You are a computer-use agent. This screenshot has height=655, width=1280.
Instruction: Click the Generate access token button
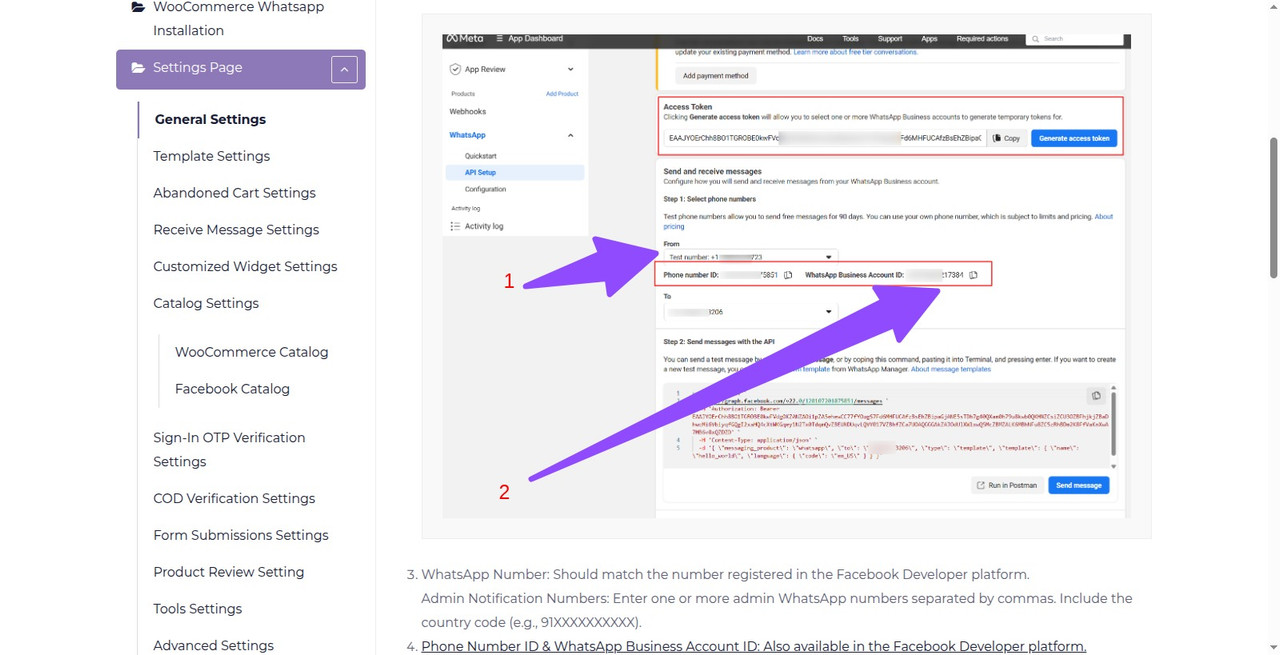click(x=1074, y=139)
